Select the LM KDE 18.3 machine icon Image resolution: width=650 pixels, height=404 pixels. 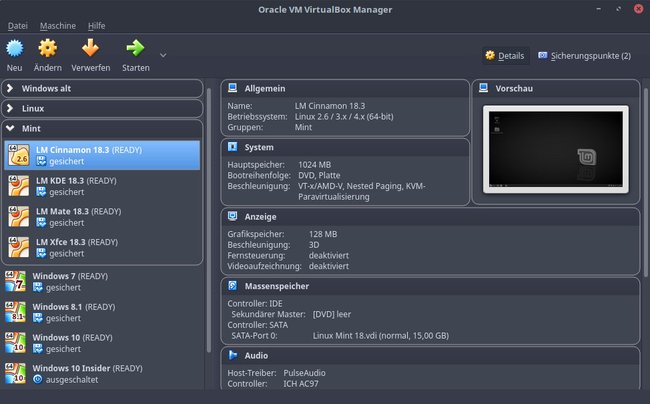19,186
